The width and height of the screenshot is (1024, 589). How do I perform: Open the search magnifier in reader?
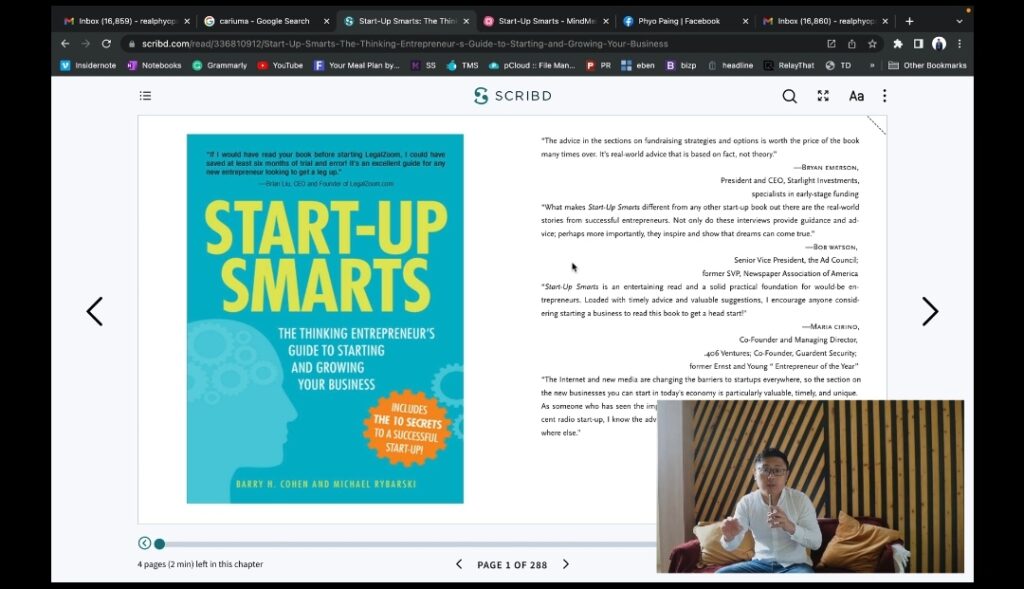click(790, 96)
